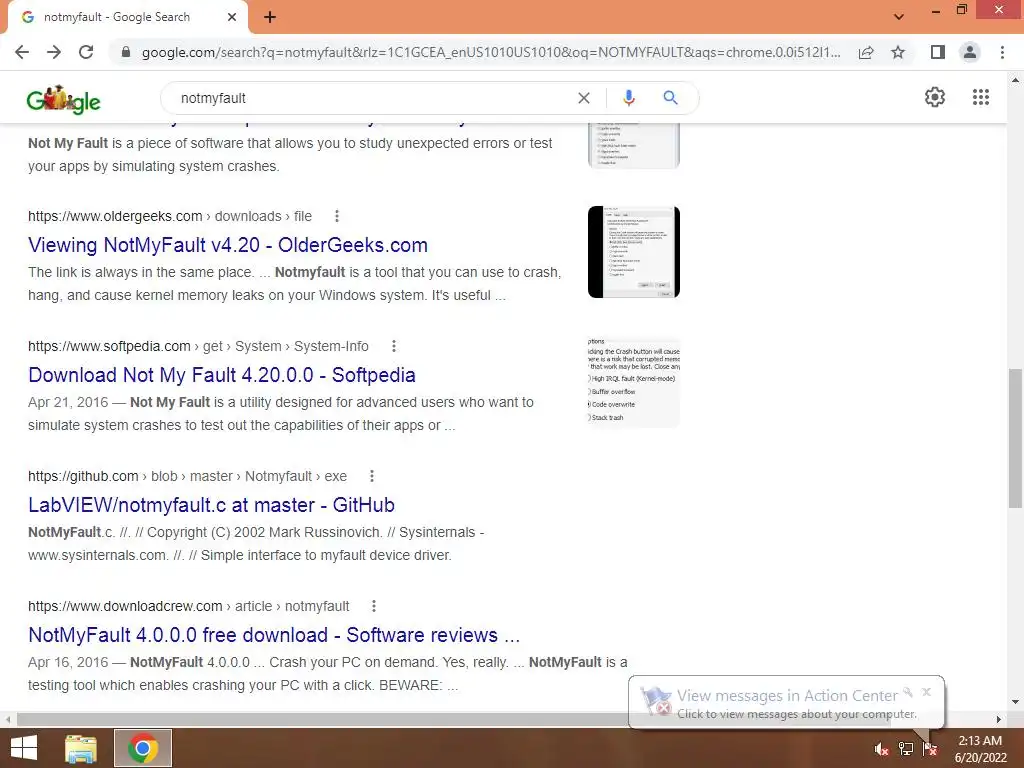Viewport: 1024px width, 768px height.
Task: Open Download Not My Fault 4.20.0.0 - Softpedia
Action: [x=221, y=375]
